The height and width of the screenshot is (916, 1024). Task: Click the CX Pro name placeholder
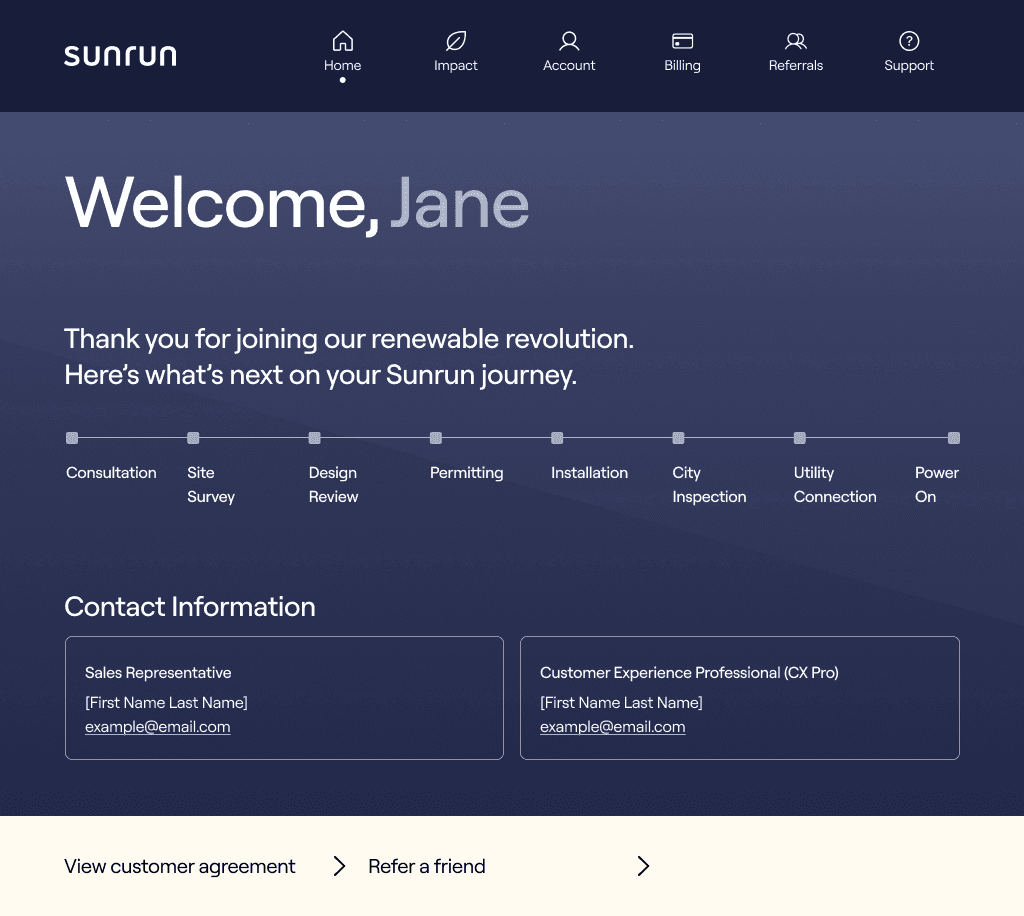pyautogui.click(x=622, y=703)
